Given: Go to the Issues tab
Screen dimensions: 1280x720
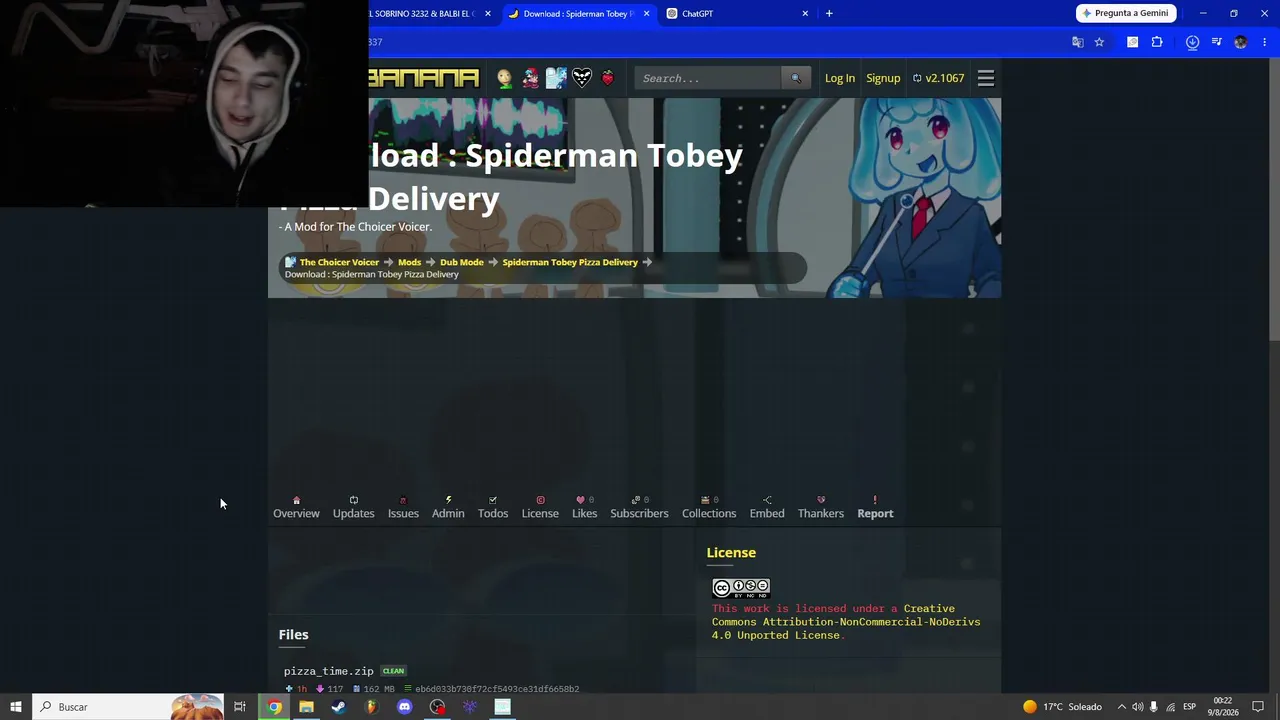Looking at the screenshot, I should (403, 507).
